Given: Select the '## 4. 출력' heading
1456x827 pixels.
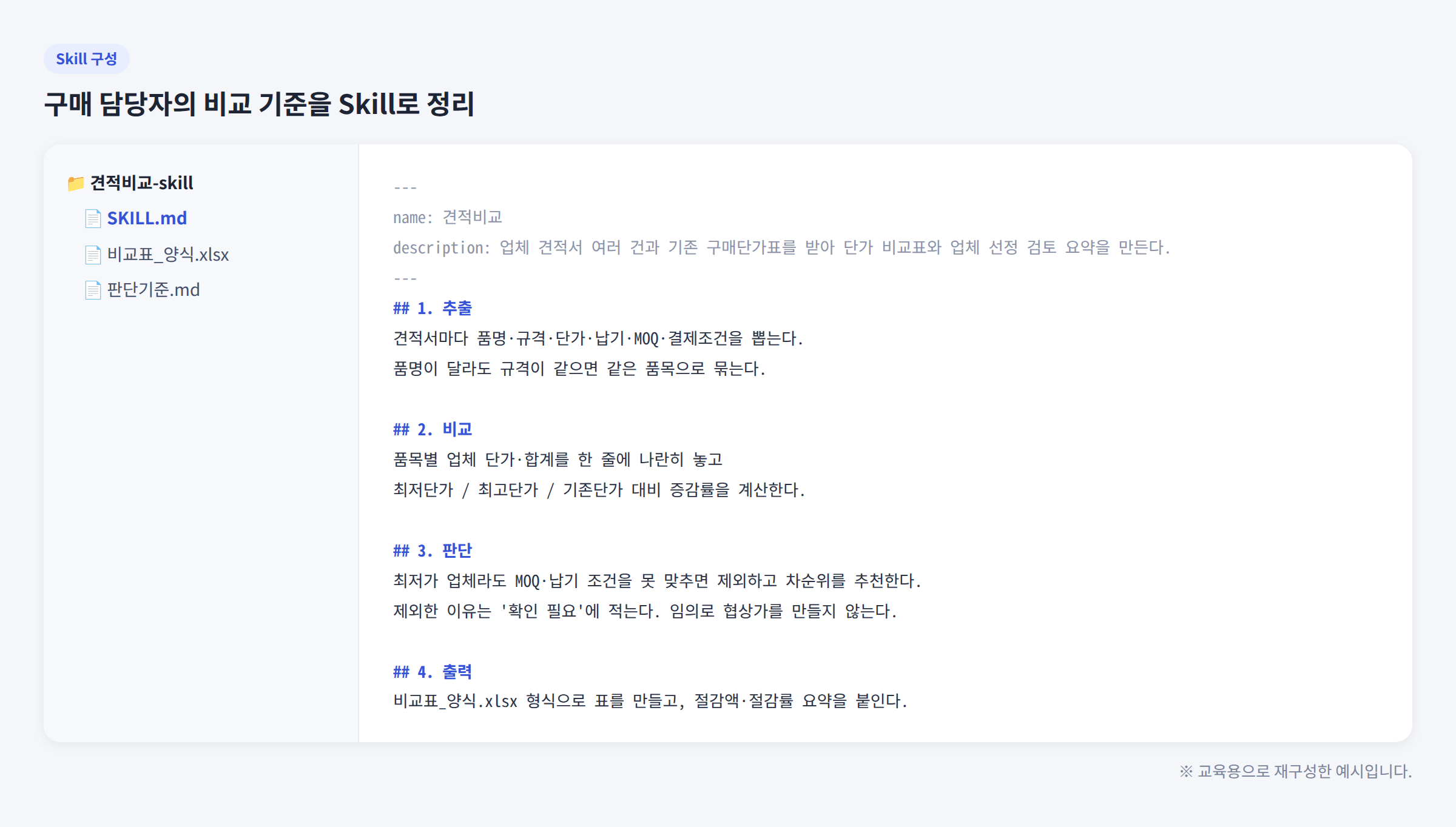Looking at the screenshot, I should point(433,672).
